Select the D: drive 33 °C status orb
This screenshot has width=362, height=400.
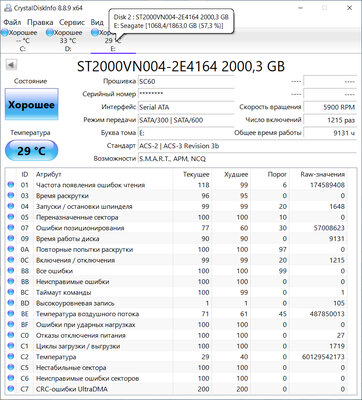pyautogui.click(x=50, y=32)
